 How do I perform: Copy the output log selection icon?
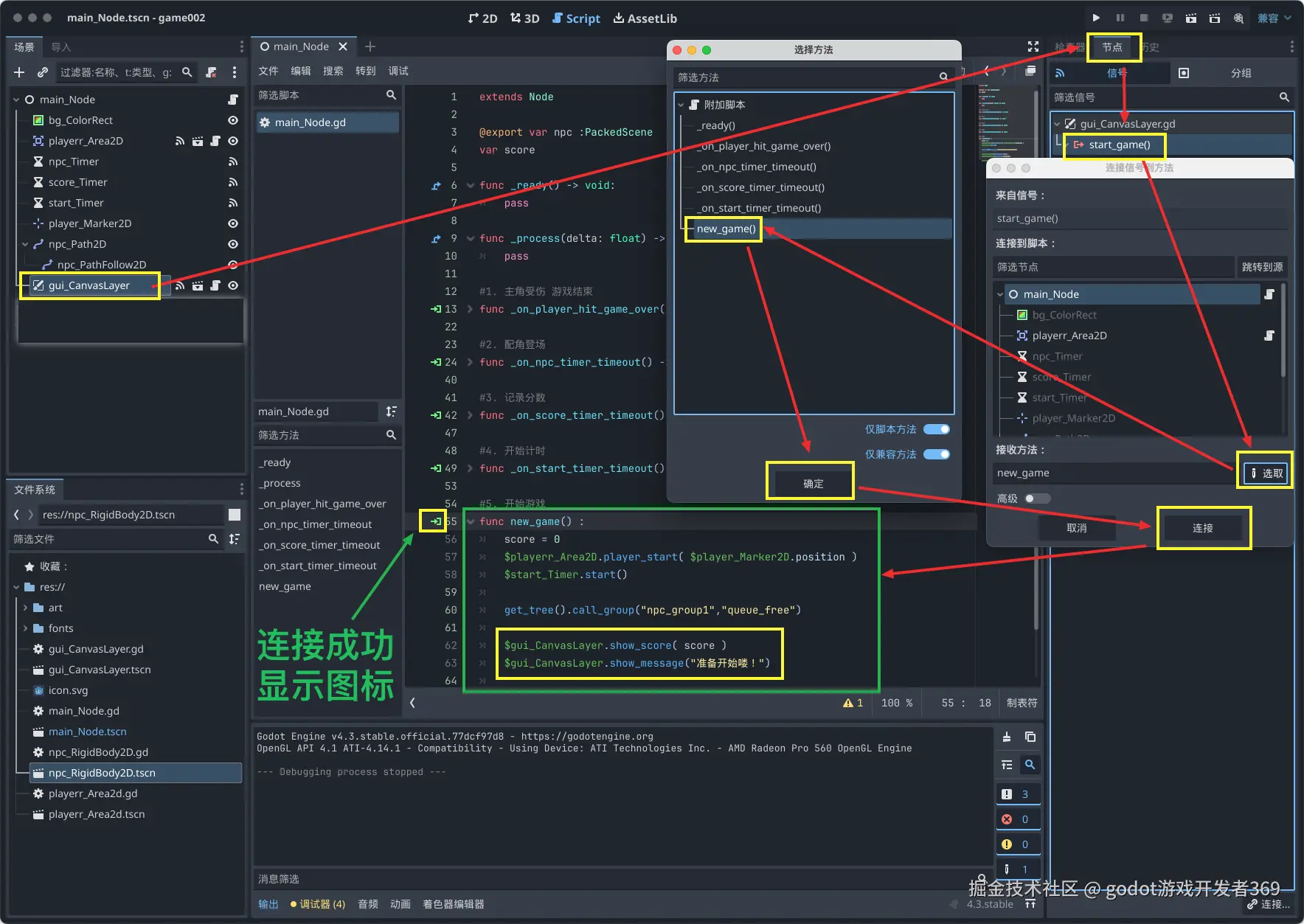[1030, 737]
